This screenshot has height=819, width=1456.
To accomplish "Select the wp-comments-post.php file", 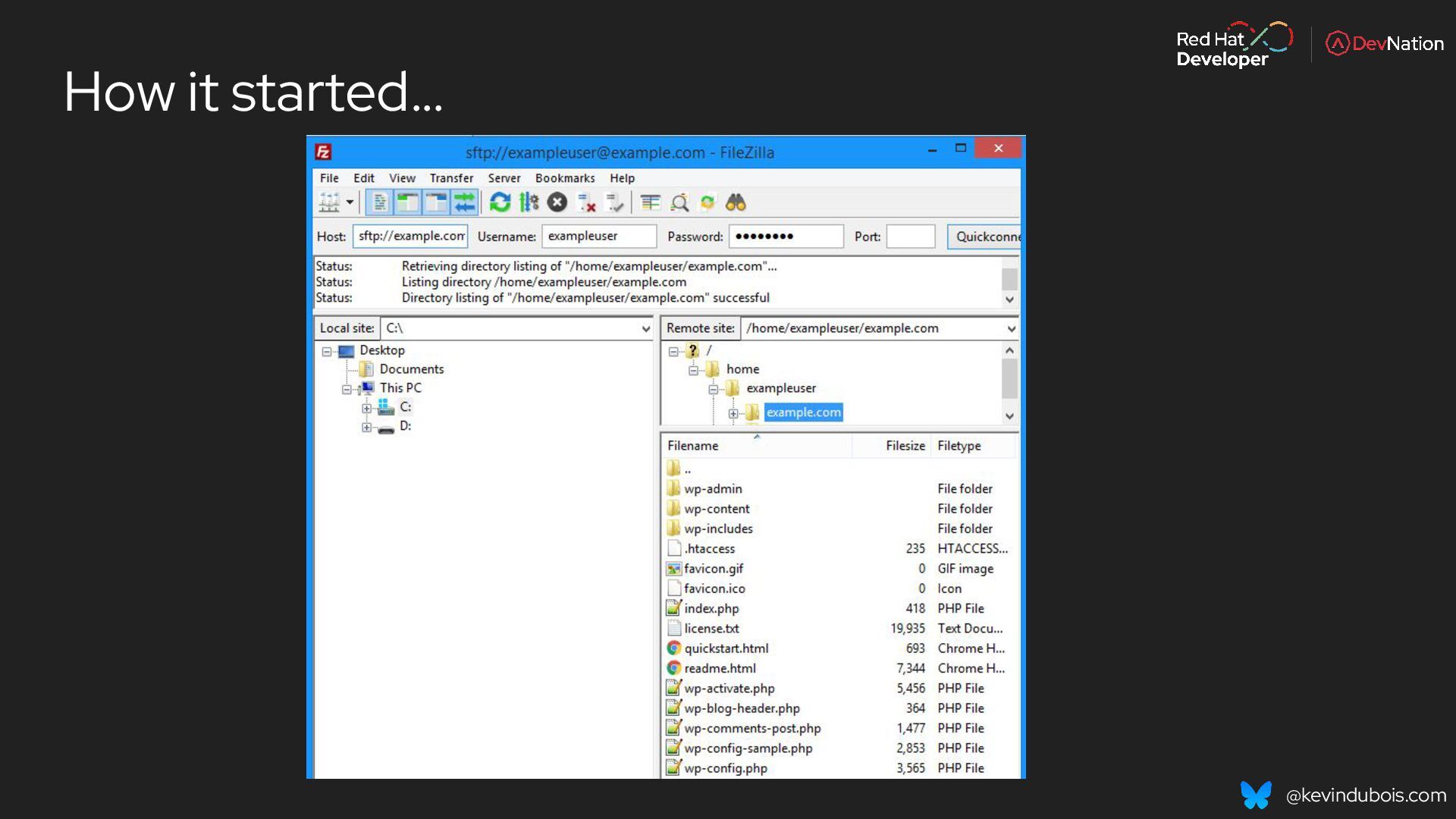I will coord(839,728).
